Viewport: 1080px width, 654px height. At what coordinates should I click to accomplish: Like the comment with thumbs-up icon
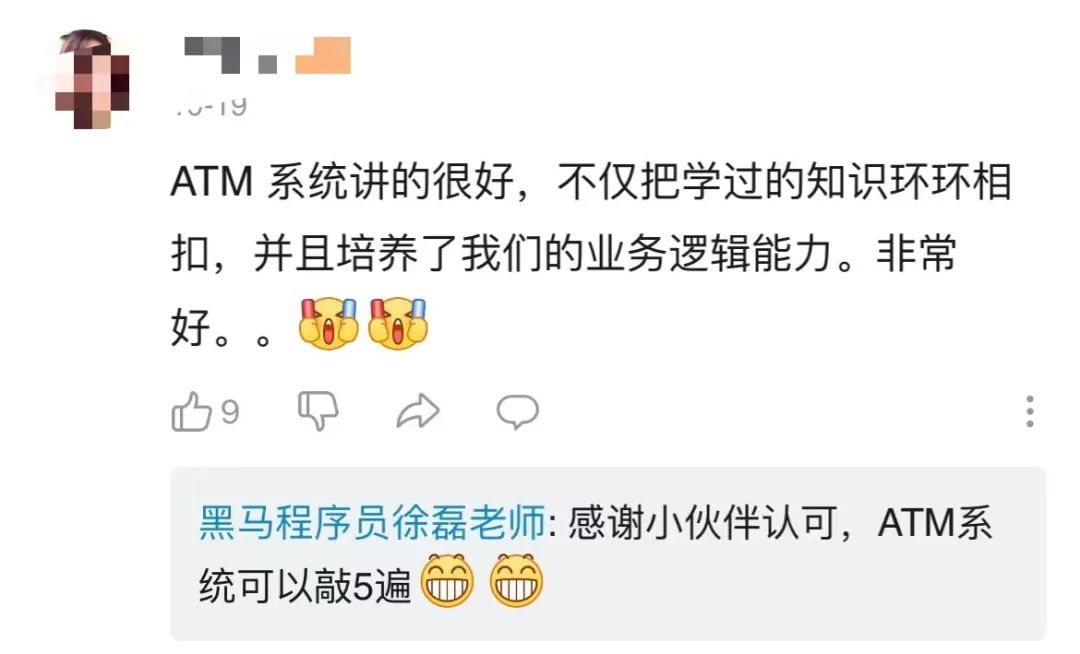[x=191, y=412]
